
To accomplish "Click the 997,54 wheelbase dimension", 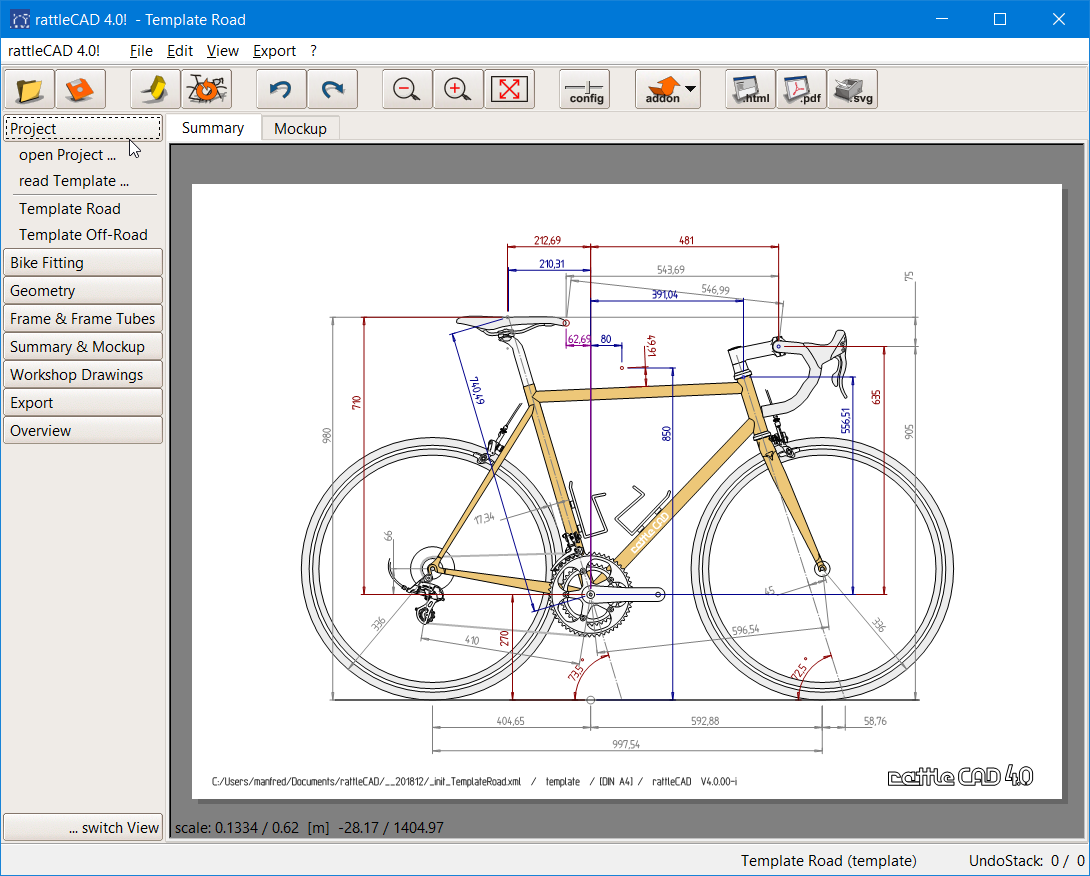I will [626, 744].
